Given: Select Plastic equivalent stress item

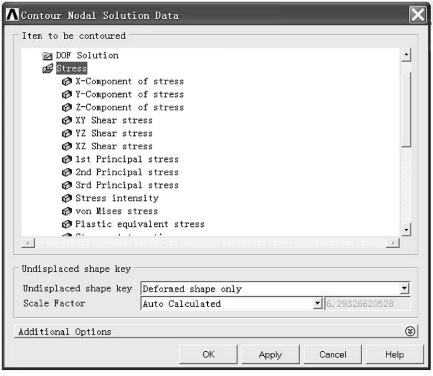Looking at the screenshot, I should coord(140,225).
